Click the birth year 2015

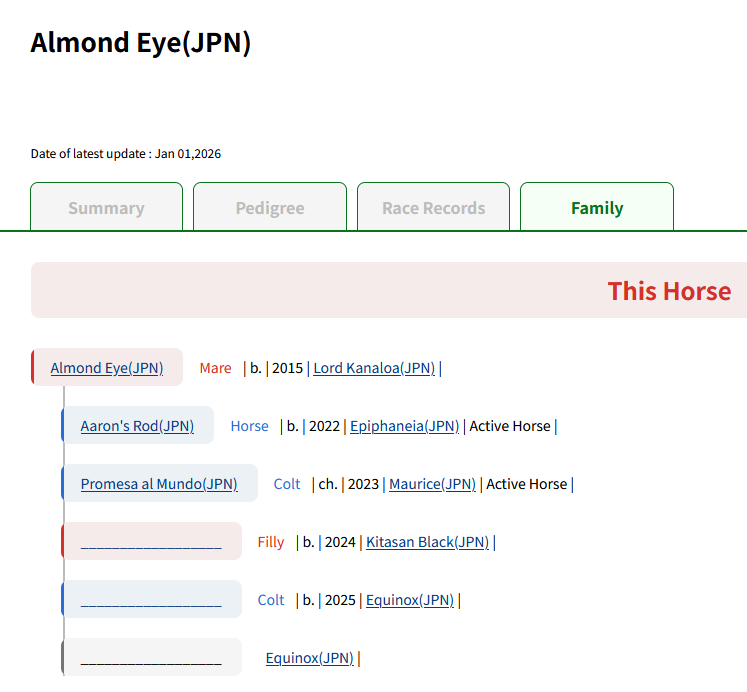point(287,368)
